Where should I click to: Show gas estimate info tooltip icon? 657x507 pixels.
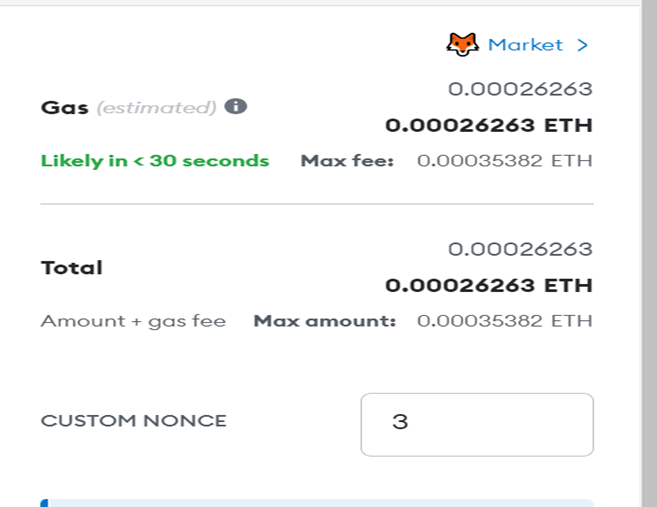(x=236, y=106)
